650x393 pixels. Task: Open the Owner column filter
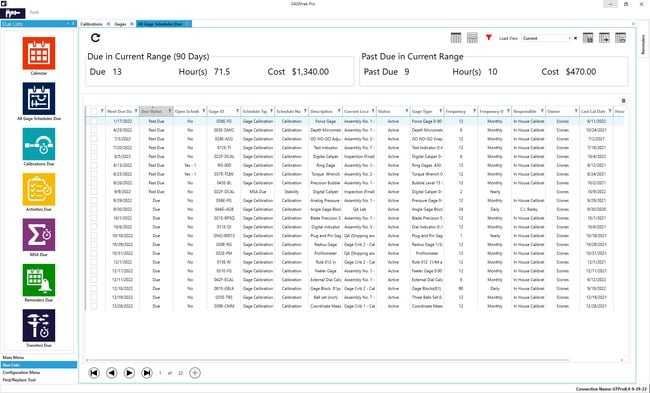click(576, 111)
